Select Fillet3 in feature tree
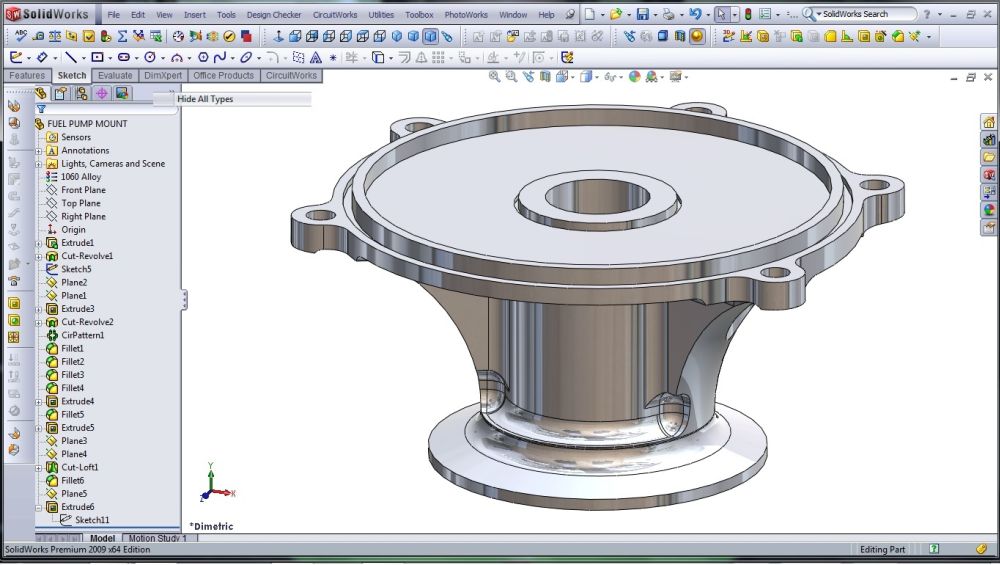This screenshot has width=1000, height=565. click(x=72, y=375)
